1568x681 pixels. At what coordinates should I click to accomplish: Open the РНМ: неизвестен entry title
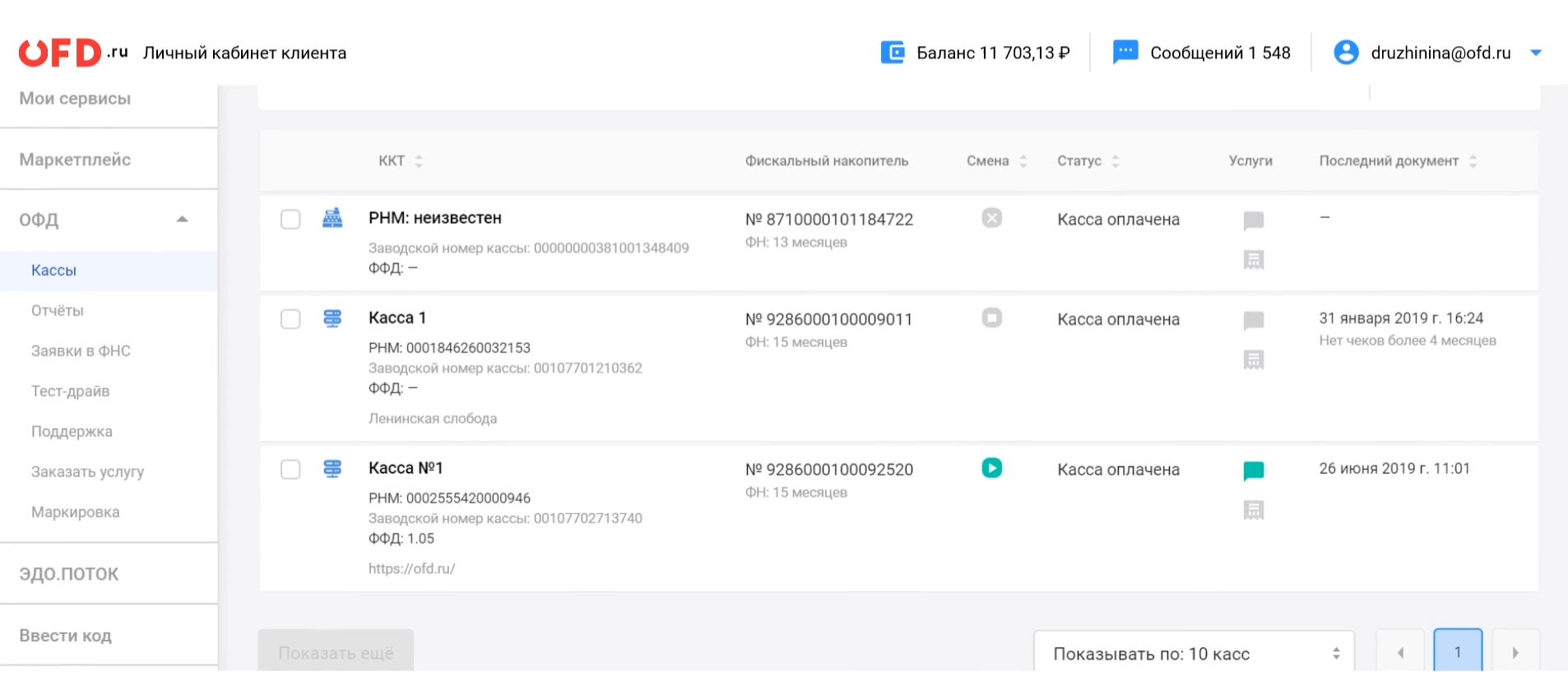click(434, 218)
